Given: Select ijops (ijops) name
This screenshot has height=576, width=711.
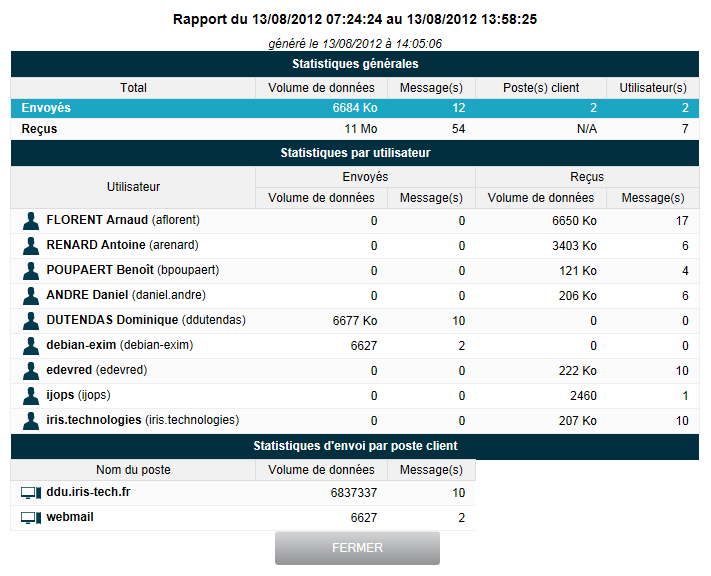Looking at the screenshot, I should 78,395.
